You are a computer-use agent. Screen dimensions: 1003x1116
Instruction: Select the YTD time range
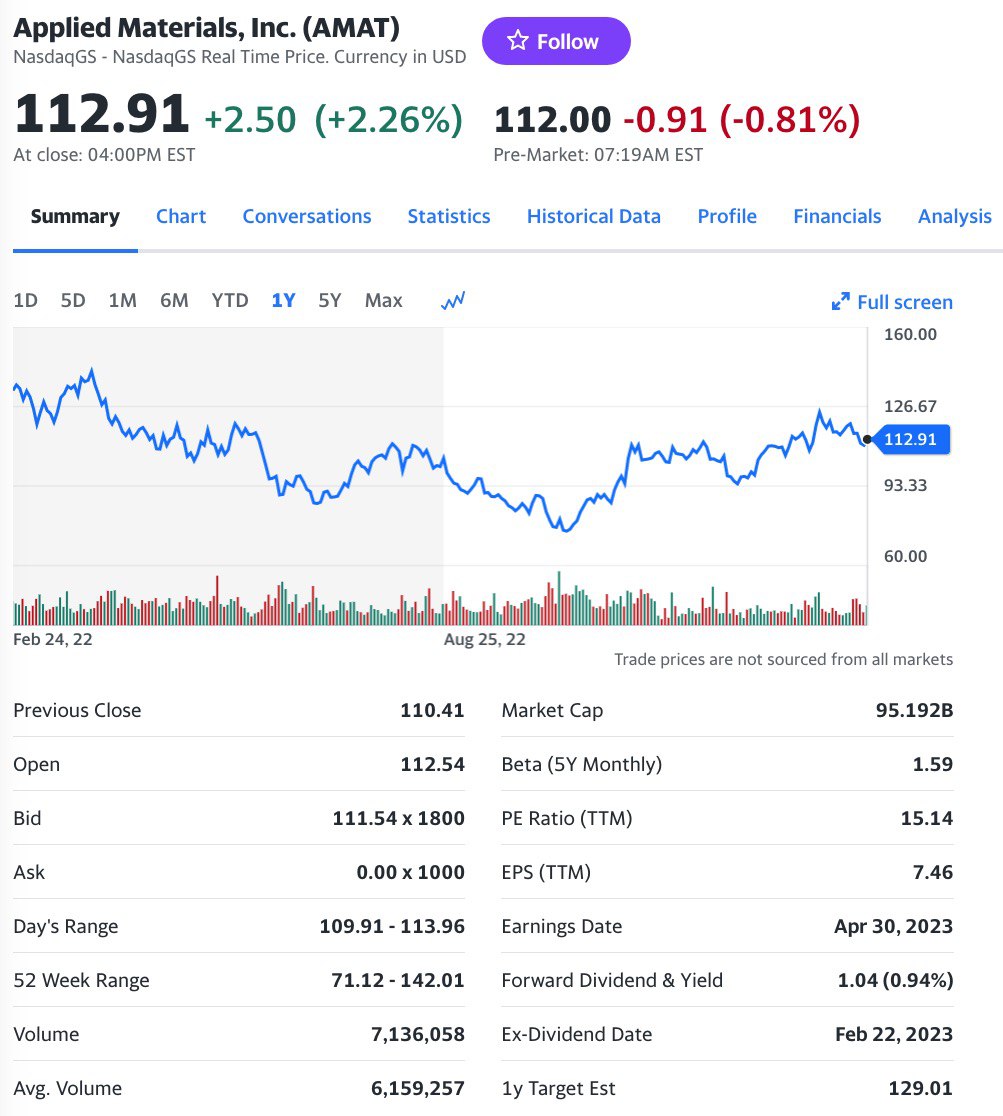coord(230,300)
